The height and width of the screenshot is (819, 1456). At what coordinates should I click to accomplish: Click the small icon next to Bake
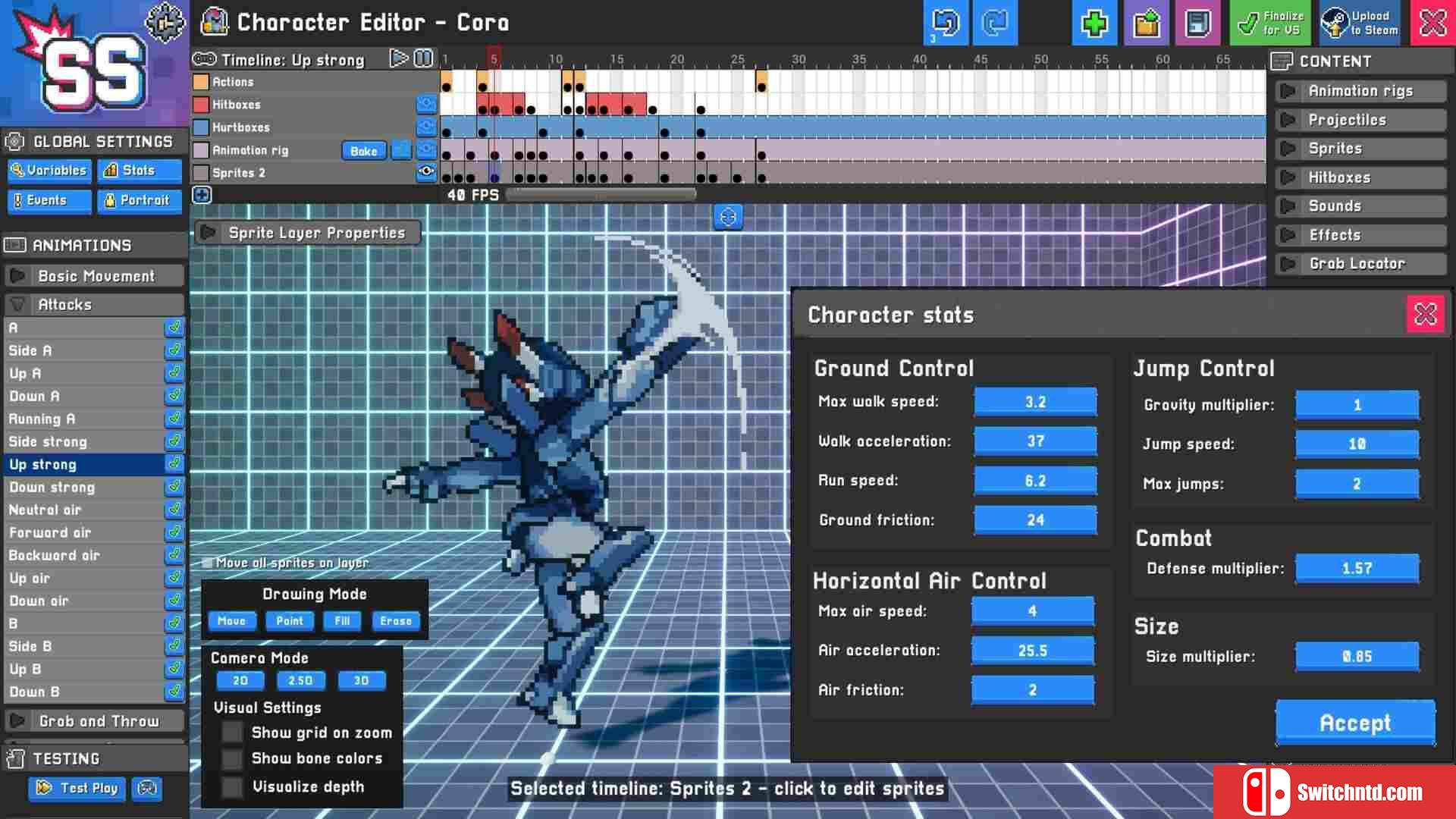coord(400,150)
